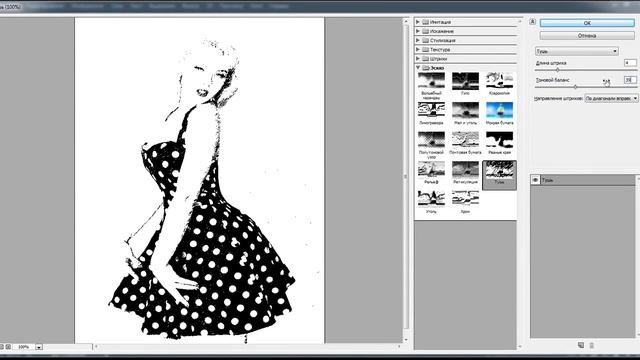Expand the Штрихи filter folder
The image size is (640, 360).
[x=418, y=59]
